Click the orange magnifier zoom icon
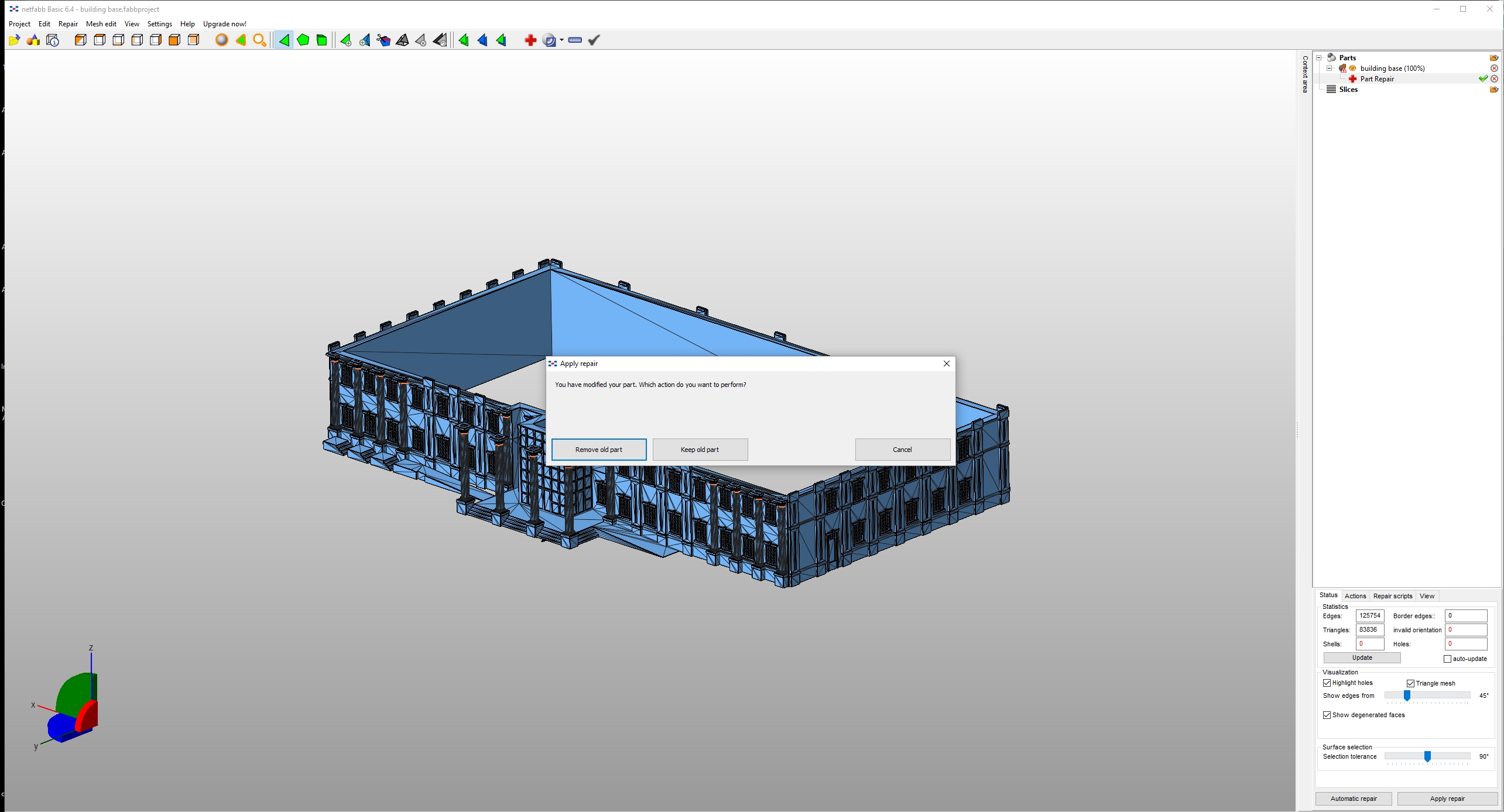The height and width of the screenshot is (812, 1504). pos(259,40)
